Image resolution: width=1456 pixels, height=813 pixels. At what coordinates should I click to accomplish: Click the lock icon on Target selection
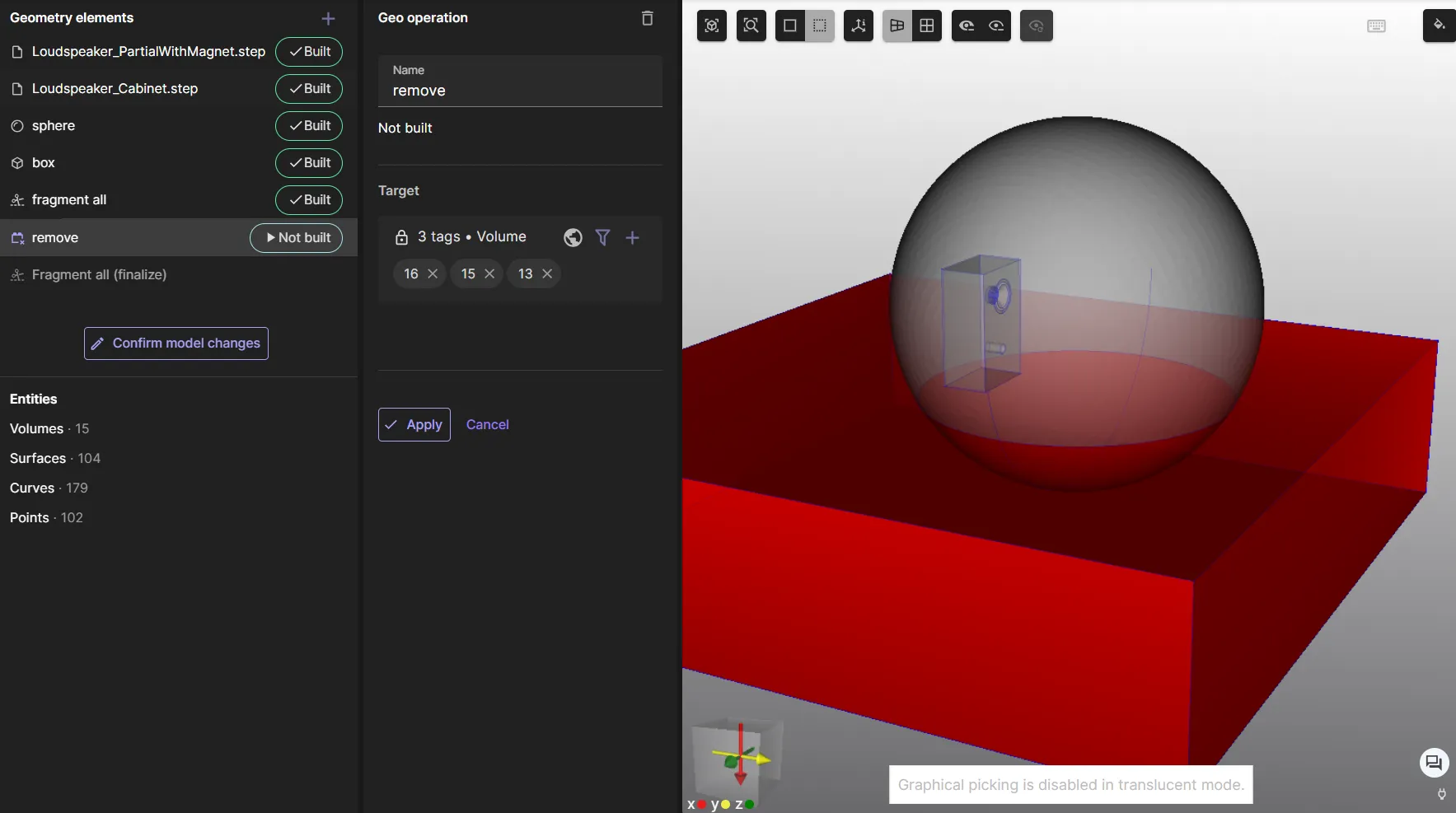click(x=401, y=237)
